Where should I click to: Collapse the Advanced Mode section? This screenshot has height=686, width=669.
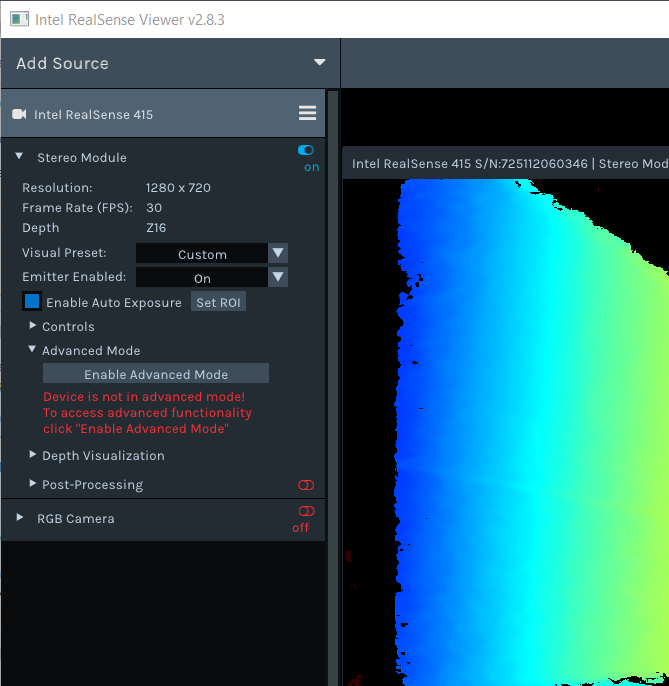coord(32,349)
